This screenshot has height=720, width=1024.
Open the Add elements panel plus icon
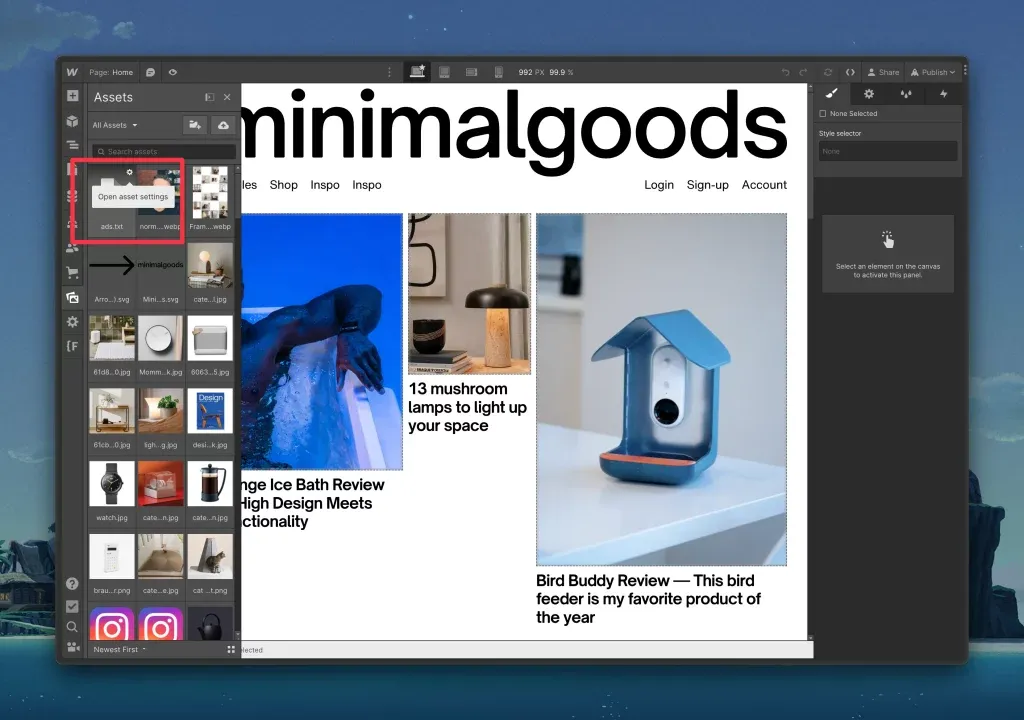point(72,96)
